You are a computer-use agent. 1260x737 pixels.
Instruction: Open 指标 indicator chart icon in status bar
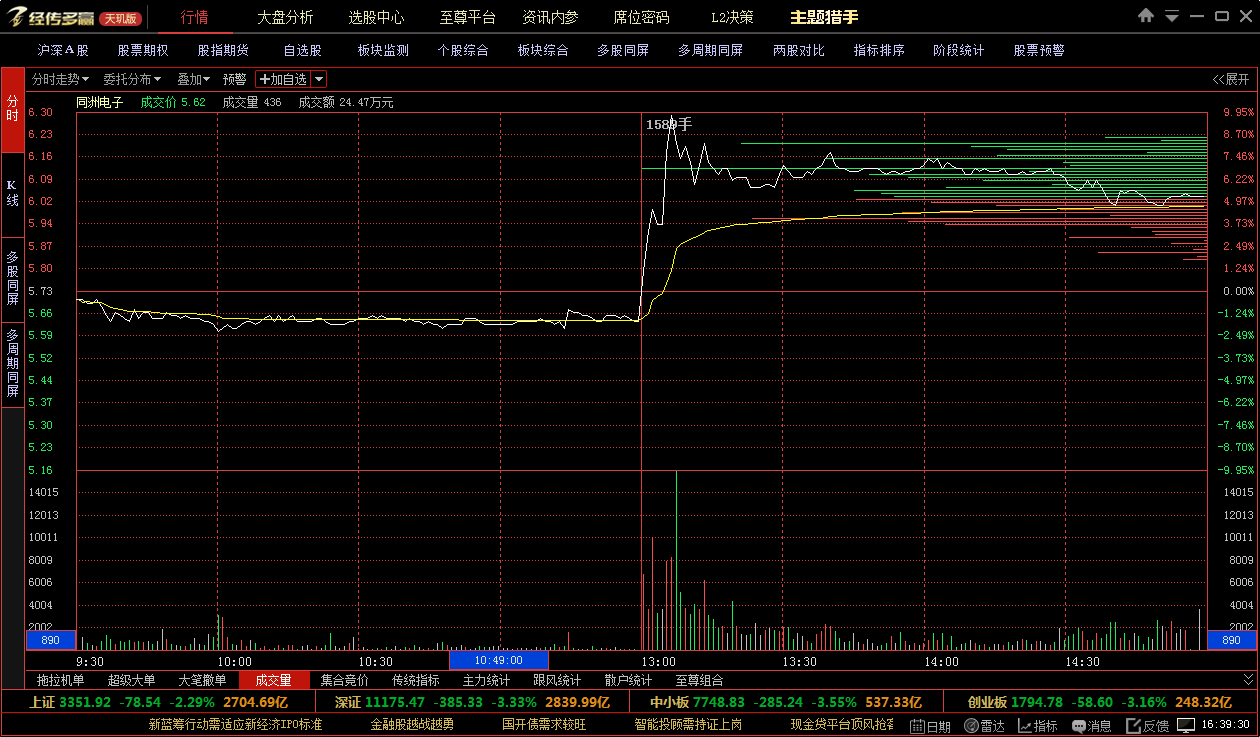point(1037,726)
